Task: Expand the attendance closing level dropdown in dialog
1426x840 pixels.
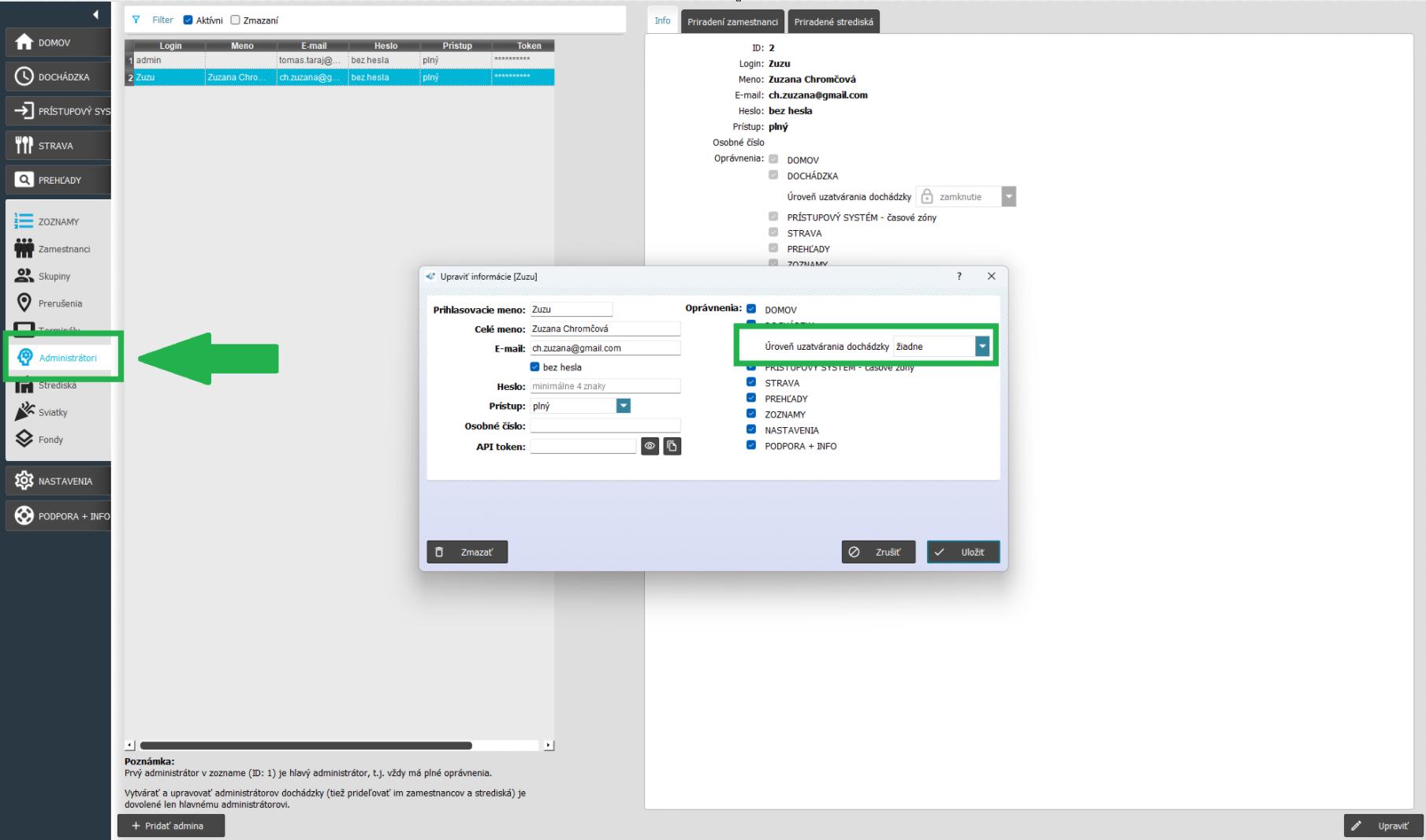Action: [981, 347]
